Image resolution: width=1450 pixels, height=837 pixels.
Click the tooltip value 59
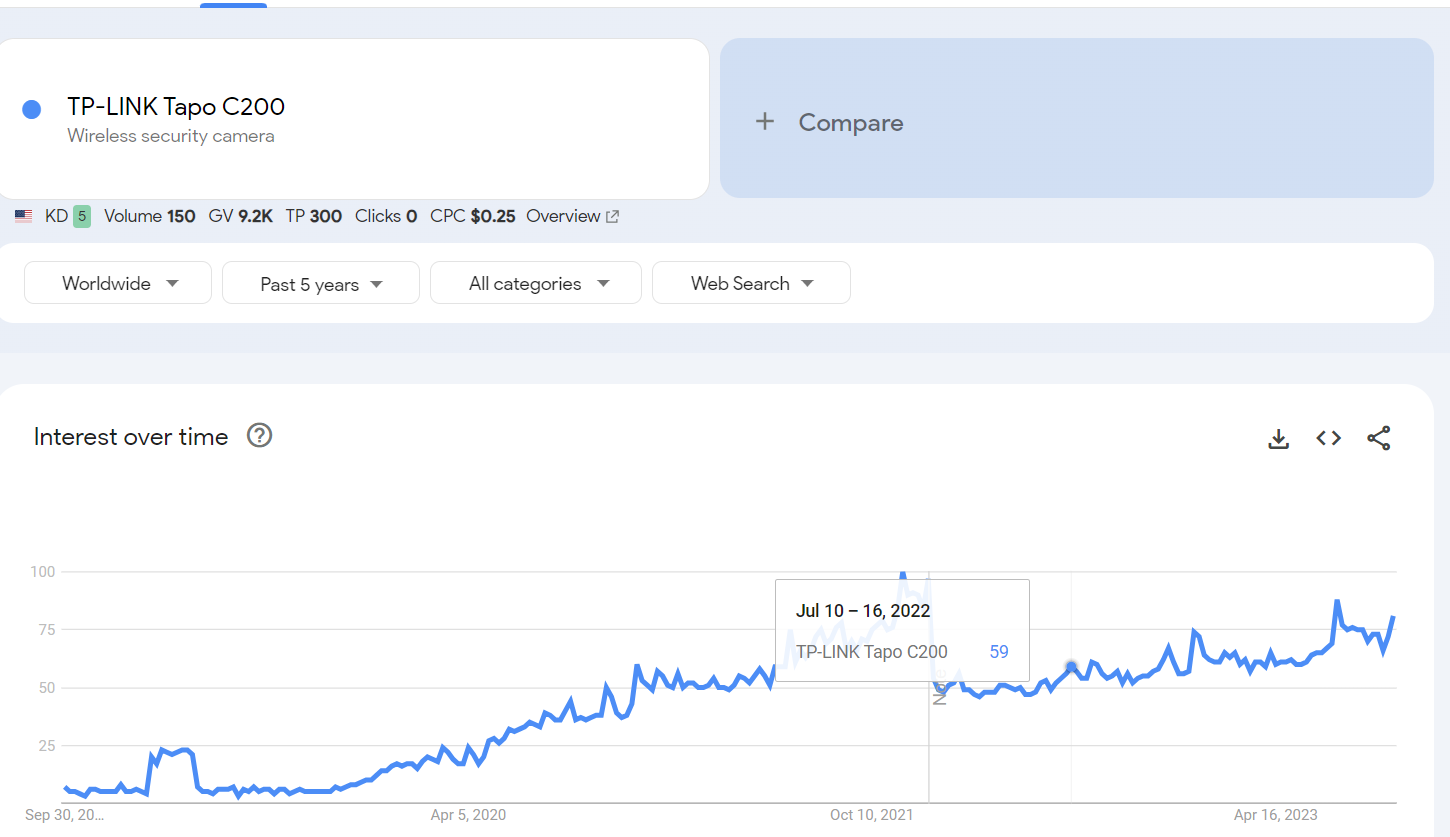pos(999,652)
